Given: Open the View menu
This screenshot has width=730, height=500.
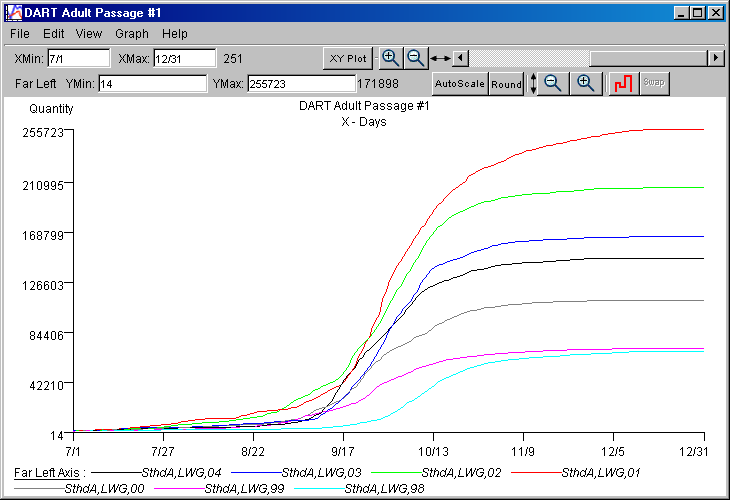Looking at the screenshot, I should pyautogui.click(x=88, y=34).
